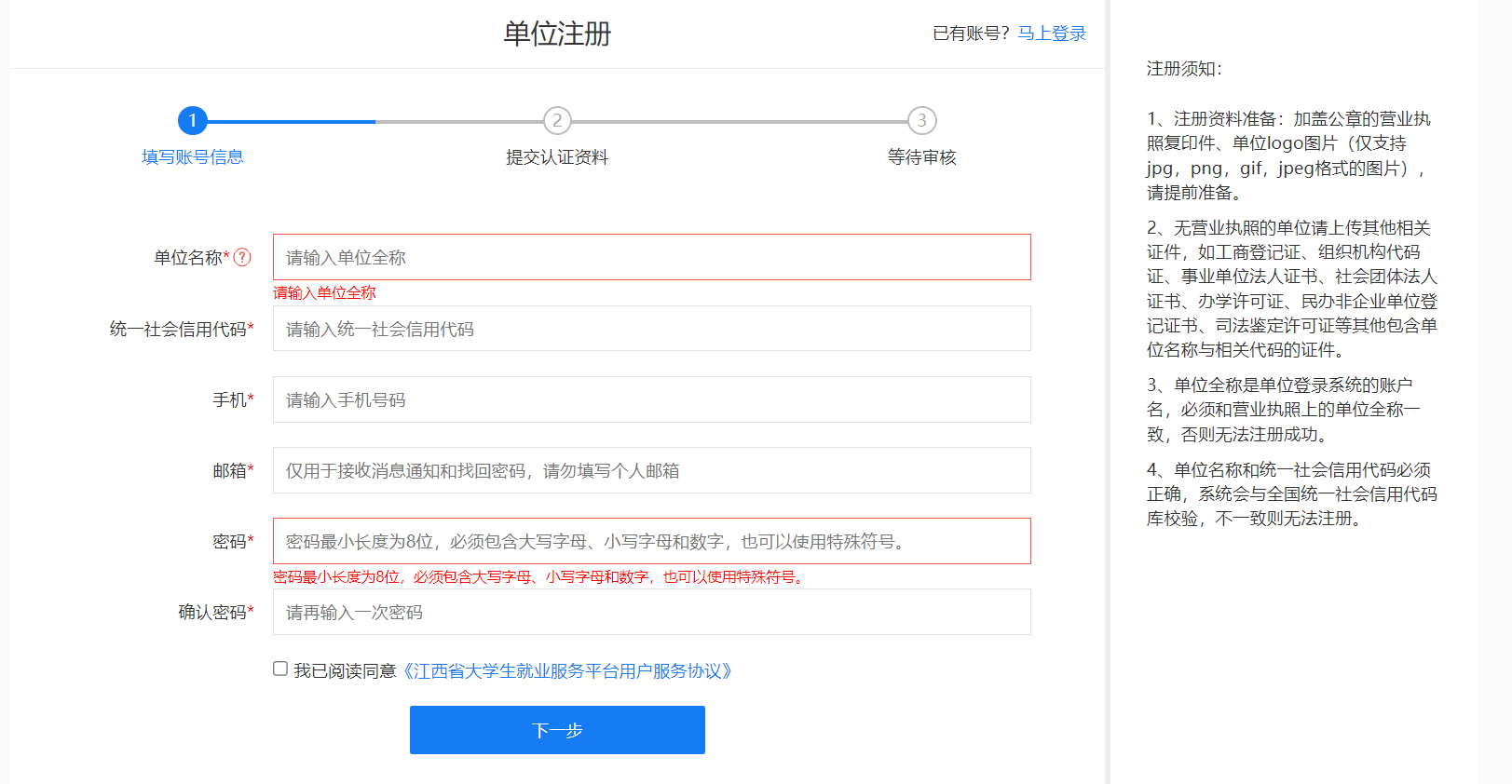Click the 注册须知 heading in sidebar
This screenshot has height=784, width=1512.
click(1184, 69)
